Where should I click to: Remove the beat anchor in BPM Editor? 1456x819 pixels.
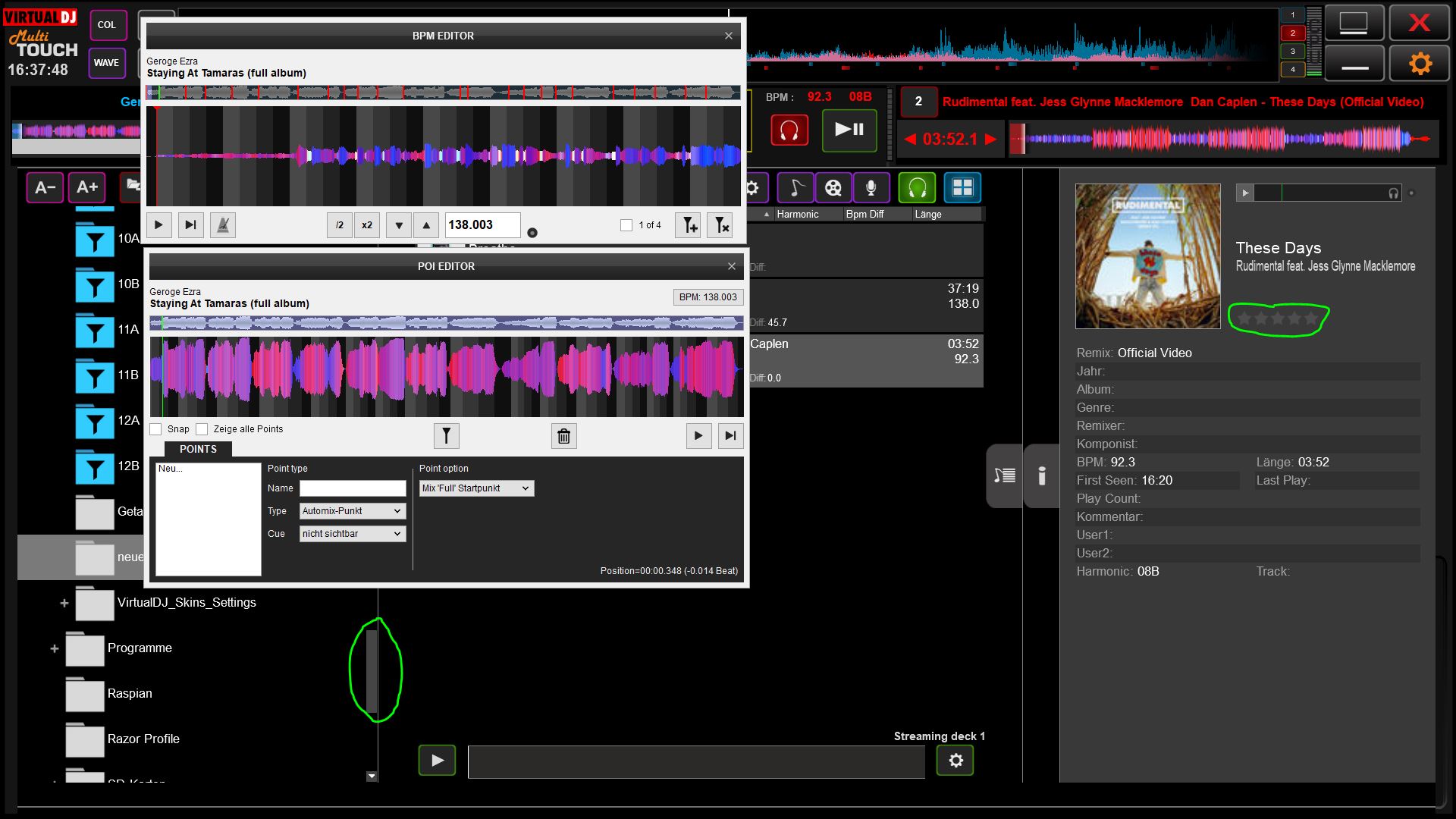[x=720, y=225]
